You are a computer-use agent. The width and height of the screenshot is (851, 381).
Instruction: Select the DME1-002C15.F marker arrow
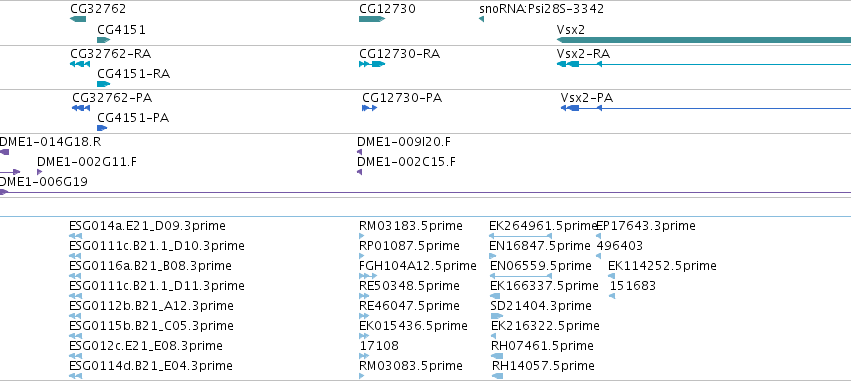(359, 172)
